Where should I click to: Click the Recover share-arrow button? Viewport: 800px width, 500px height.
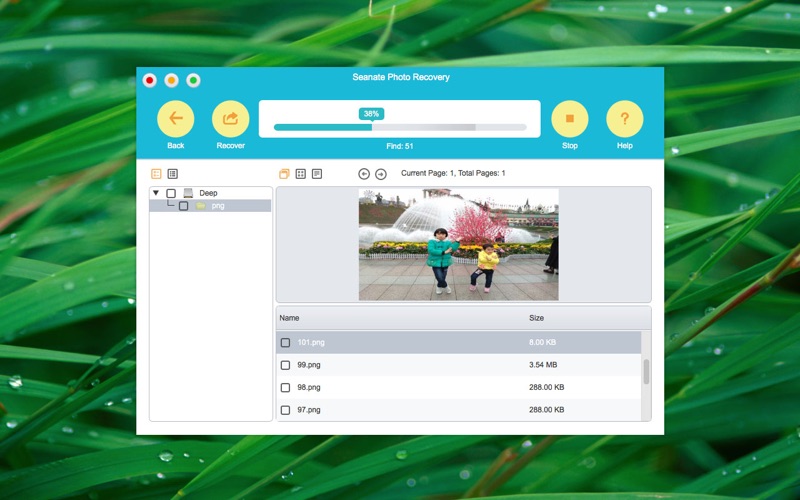click(x=231, y=119)
